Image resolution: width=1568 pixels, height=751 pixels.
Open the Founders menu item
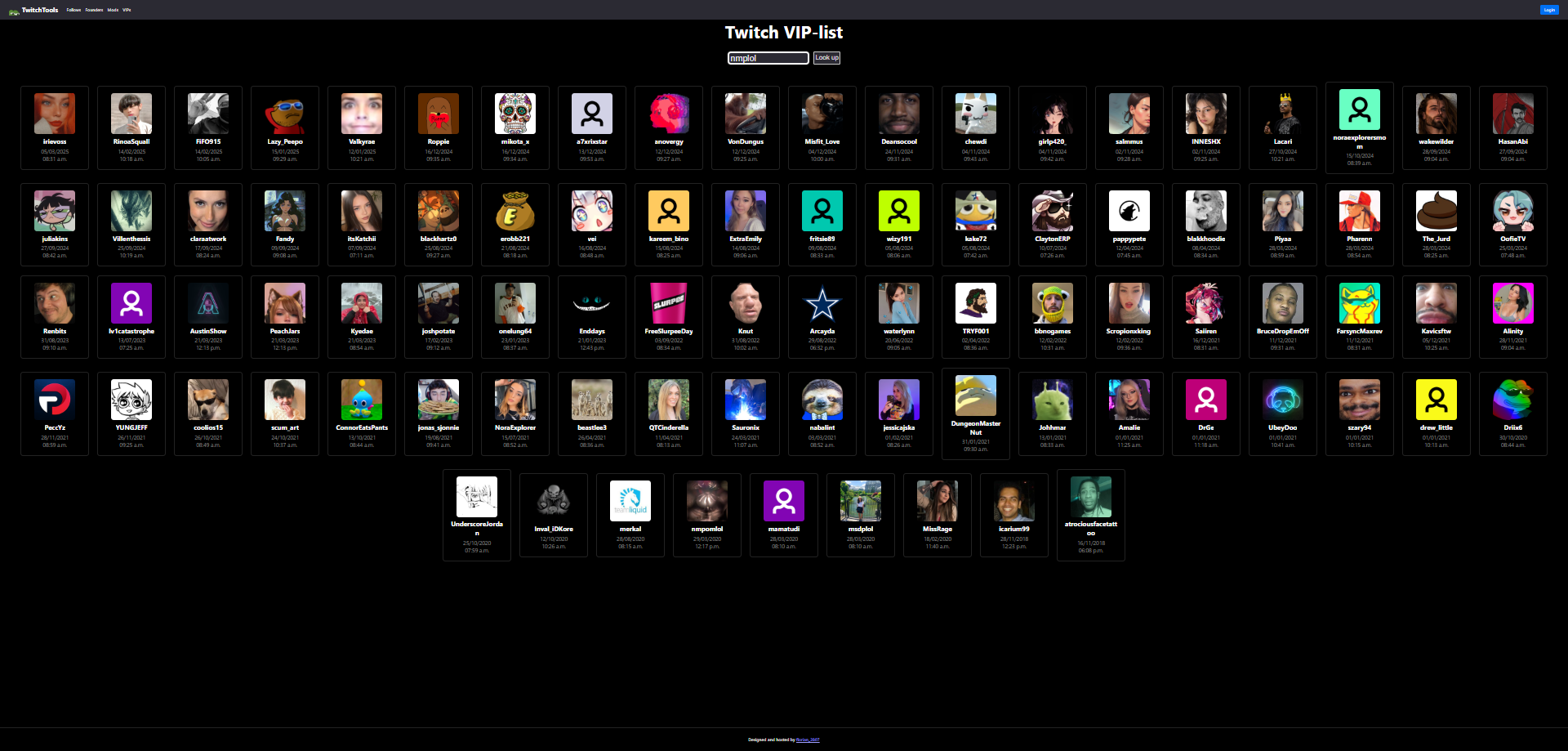(x=94, y=10)
